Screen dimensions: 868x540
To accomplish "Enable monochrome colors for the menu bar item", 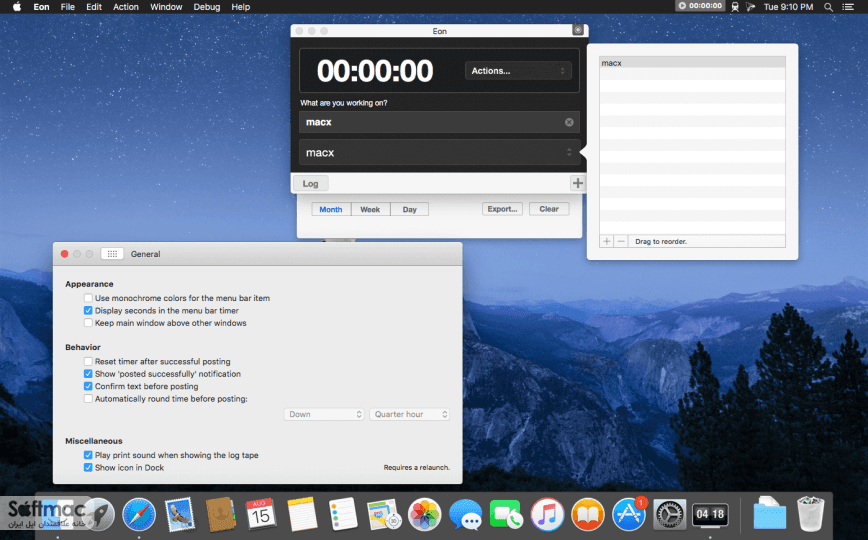I will point(88,298).
